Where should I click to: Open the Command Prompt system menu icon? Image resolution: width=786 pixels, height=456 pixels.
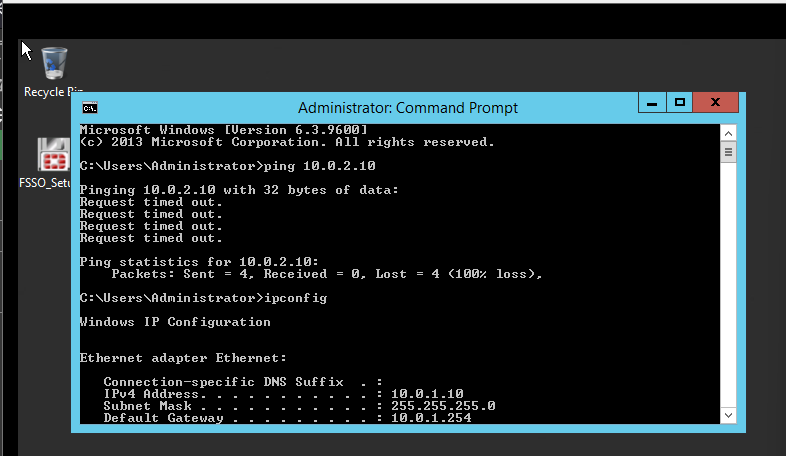[x=89, y=108]
